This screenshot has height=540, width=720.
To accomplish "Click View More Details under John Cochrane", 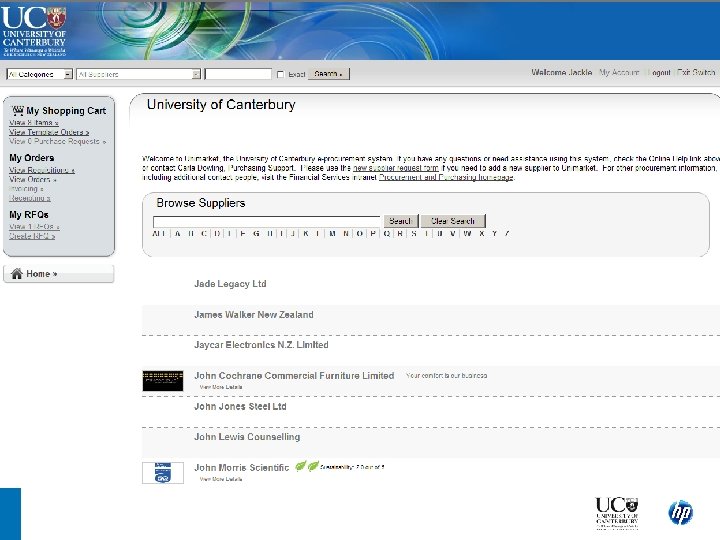I will [x=221, y=387].
